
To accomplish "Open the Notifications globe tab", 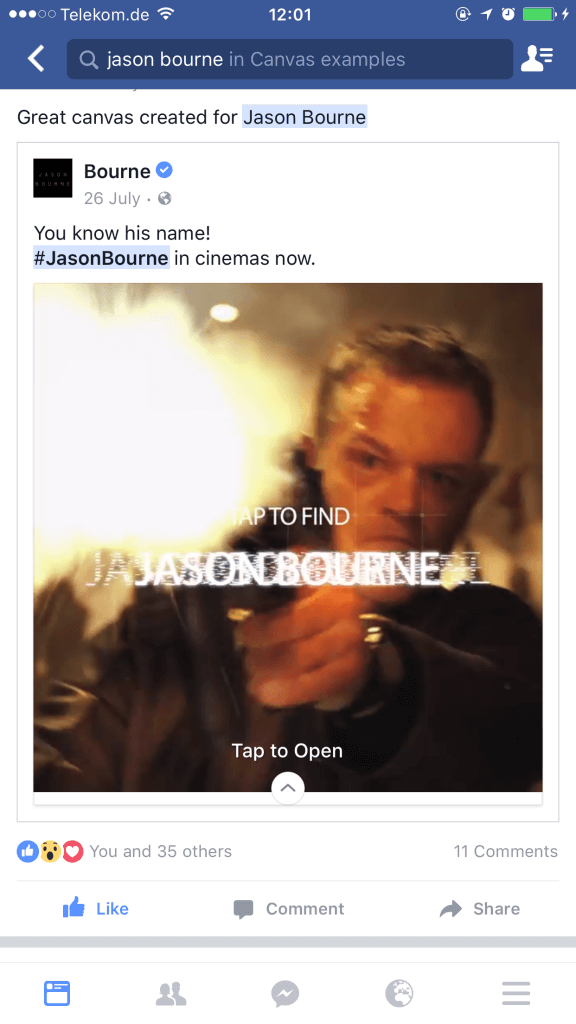I will pos(399,993).
